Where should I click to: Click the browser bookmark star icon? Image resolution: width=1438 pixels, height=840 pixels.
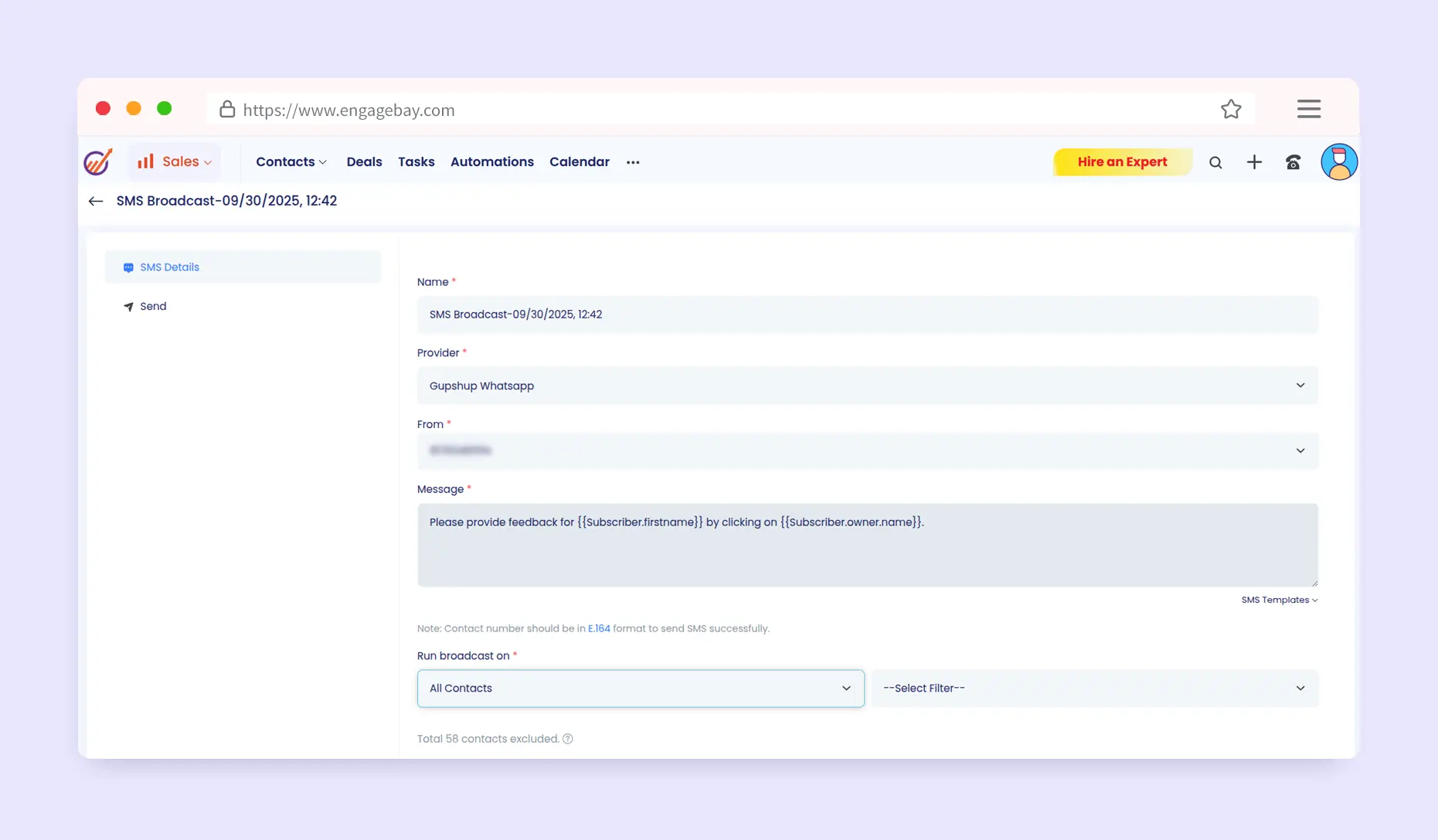1231,110
